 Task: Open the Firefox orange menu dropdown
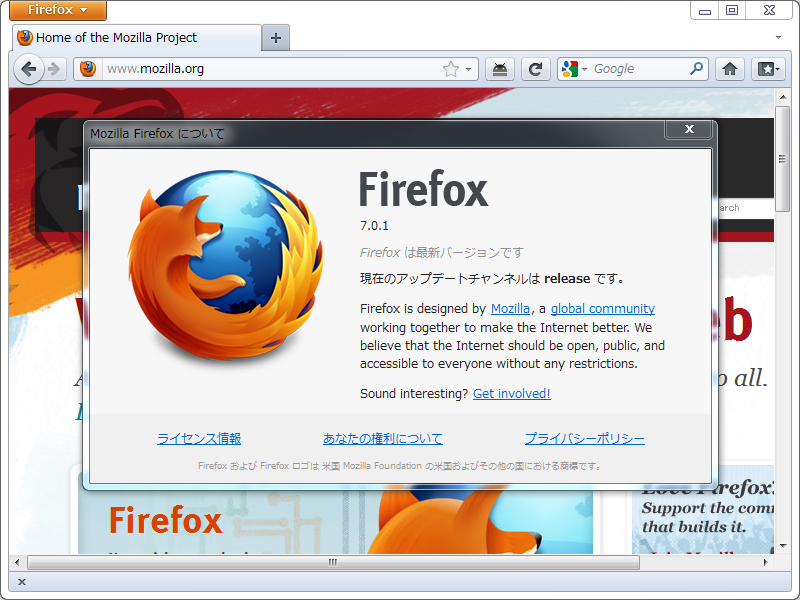click(56, 11)
